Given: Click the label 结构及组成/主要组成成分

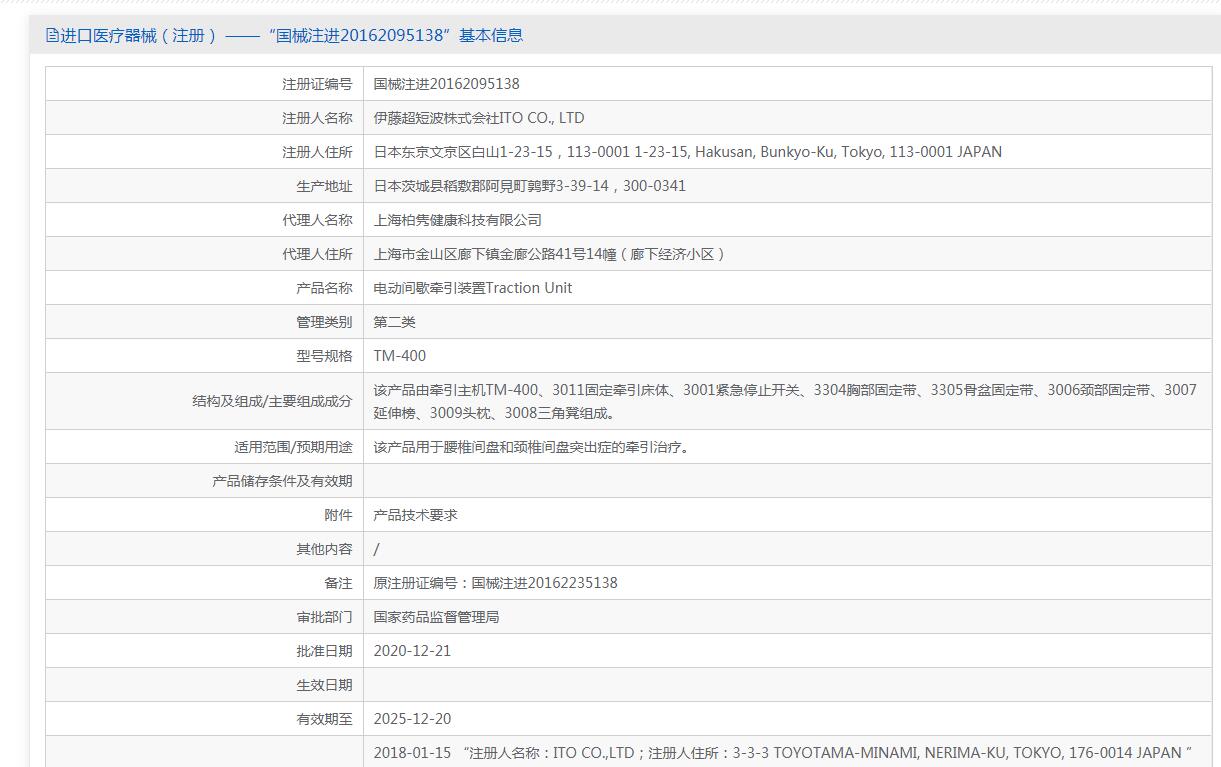Looking at the screenshot, I should pyautogui.click(x=273, y=401).
